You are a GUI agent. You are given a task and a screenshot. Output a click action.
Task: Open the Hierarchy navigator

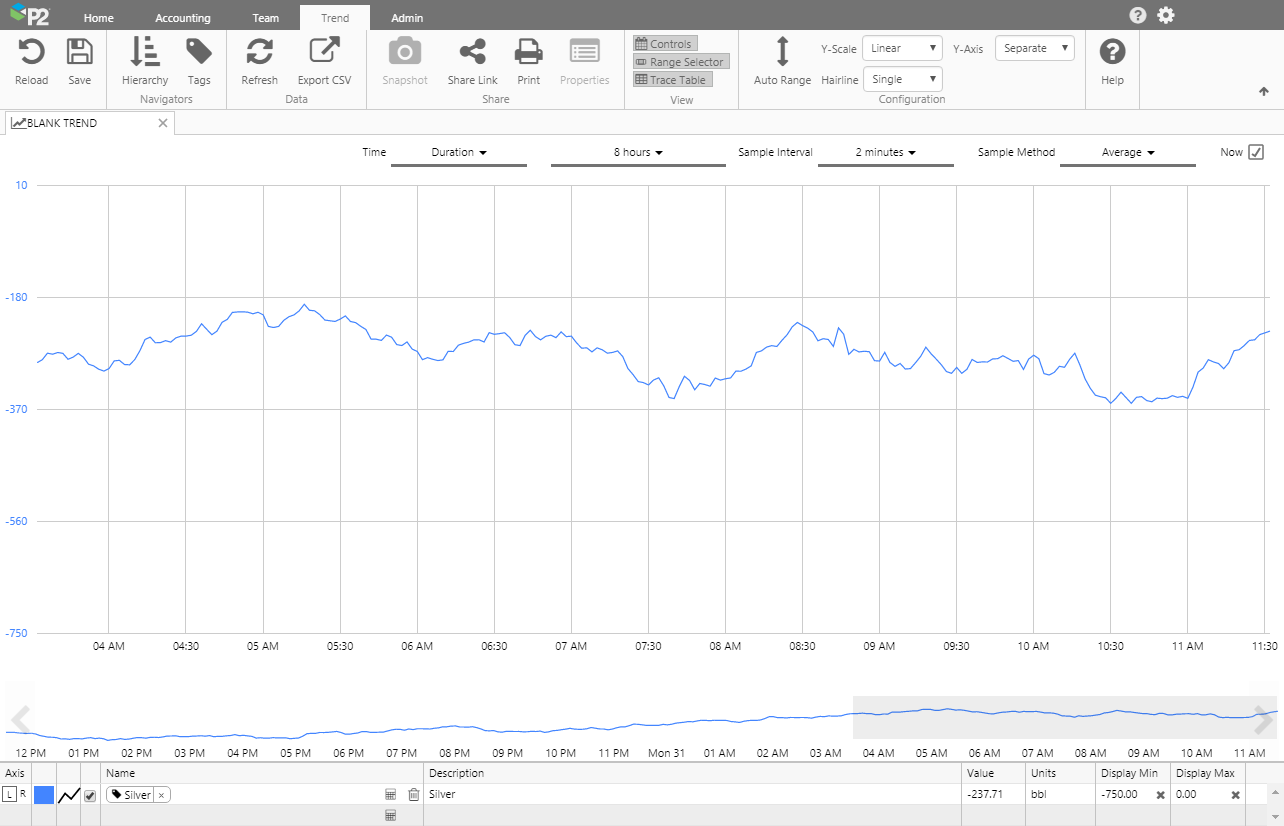click(145, 52)
